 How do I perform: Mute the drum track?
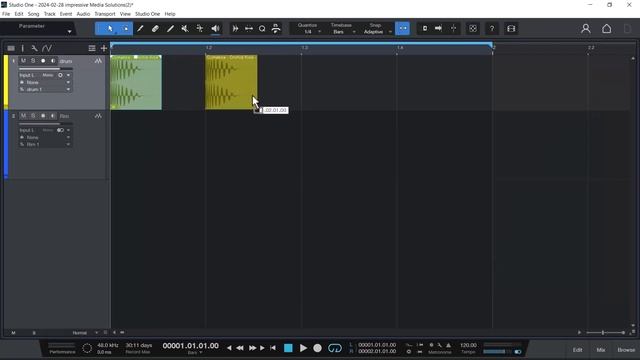tap(23, 61)
